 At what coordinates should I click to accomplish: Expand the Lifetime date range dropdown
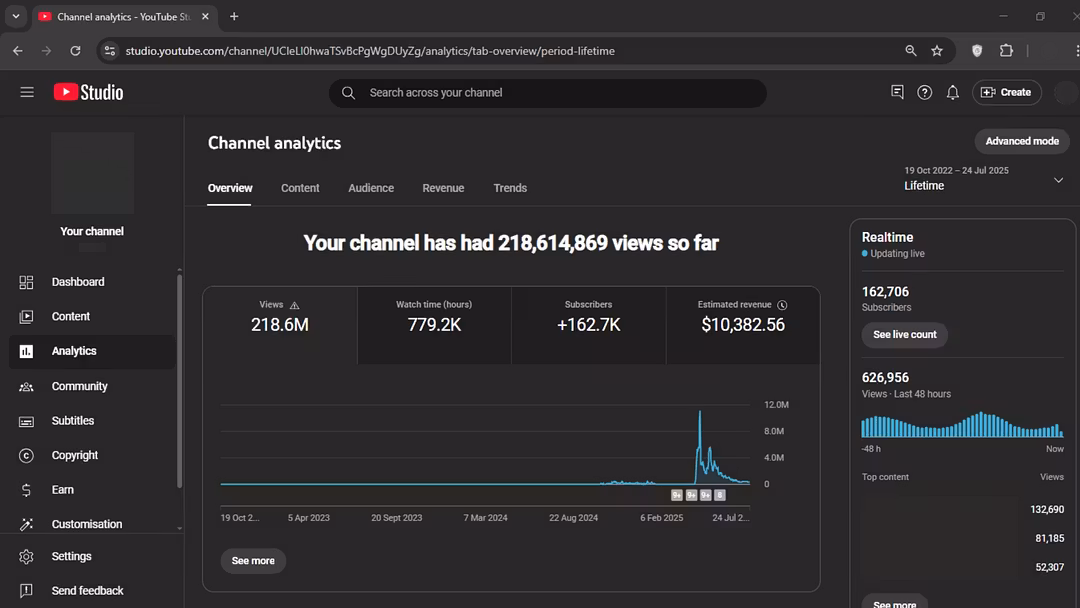(x=1058, y=180)
